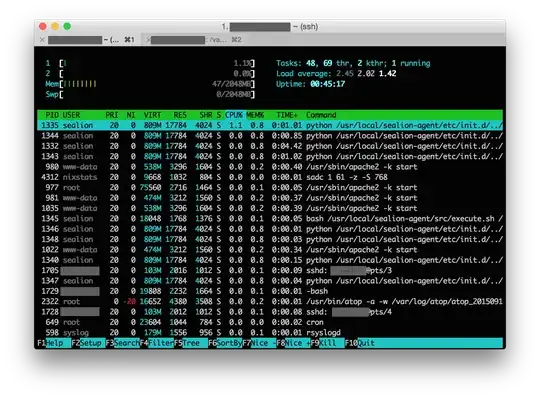Activate F4 Filter in footer bar
Image resolution: width=540 pixels, height=398 pixels.
pyautogui.click(x=157, y=343)
